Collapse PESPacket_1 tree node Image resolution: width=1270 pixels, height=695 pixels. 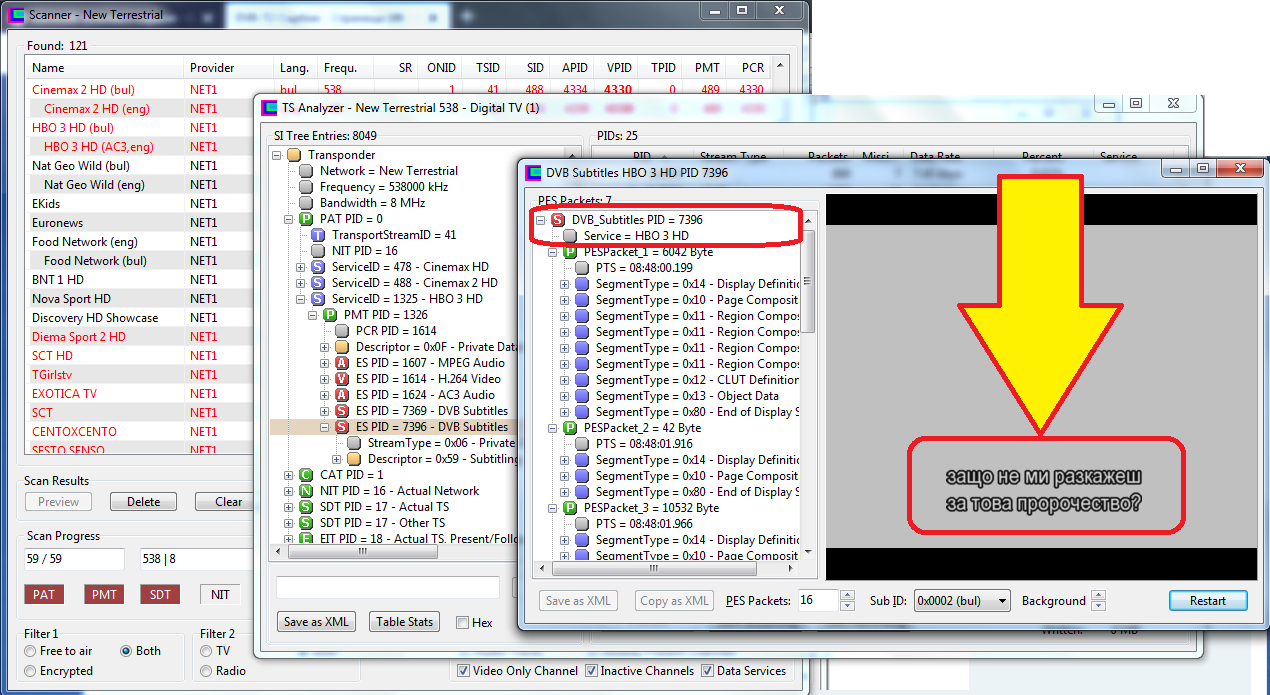553,252
